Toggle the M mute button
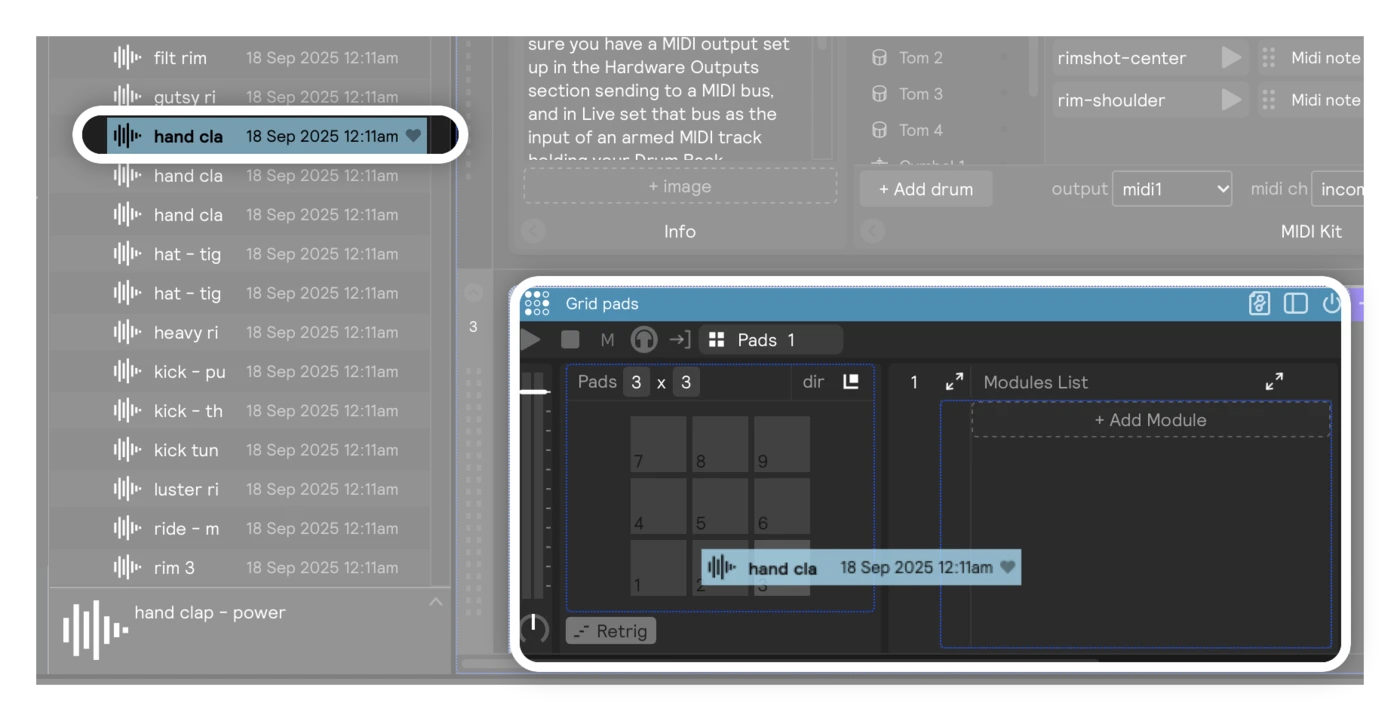Screen dimensions: 1400x721 click(607, 340)
